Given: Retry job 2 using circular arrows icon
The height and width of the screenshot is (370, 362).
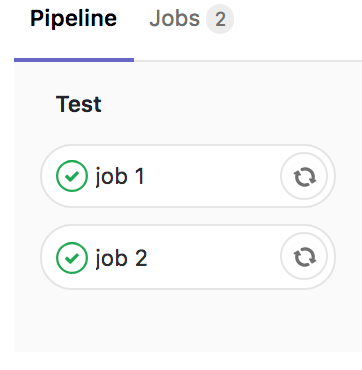Looking at the screenshot, I should tap(304, 257).
